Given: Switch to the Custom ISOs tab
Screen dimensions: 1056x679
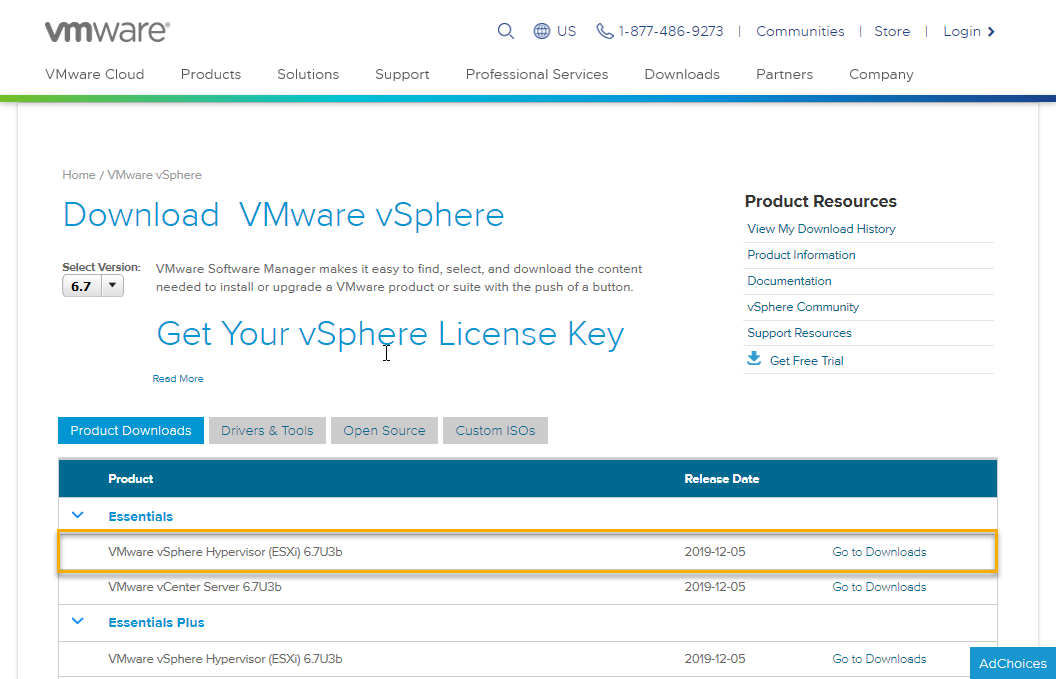Looking at the screenshot, I should [x=496, y=430].
